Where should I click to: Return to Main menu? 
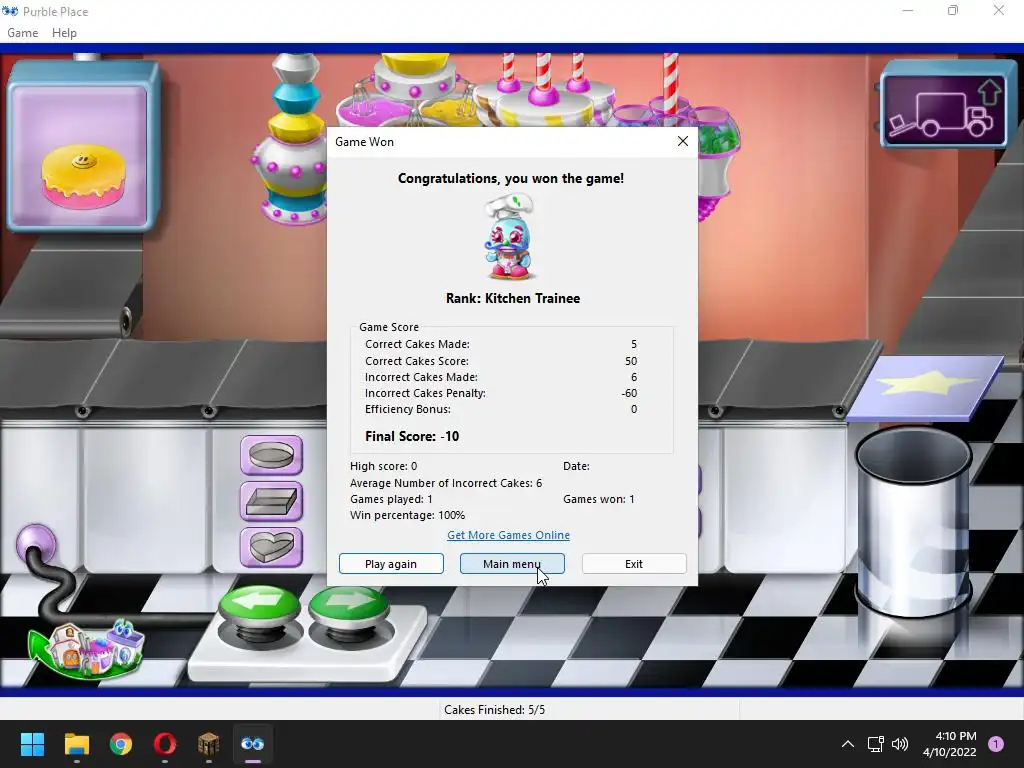click(x=512, y=564)
